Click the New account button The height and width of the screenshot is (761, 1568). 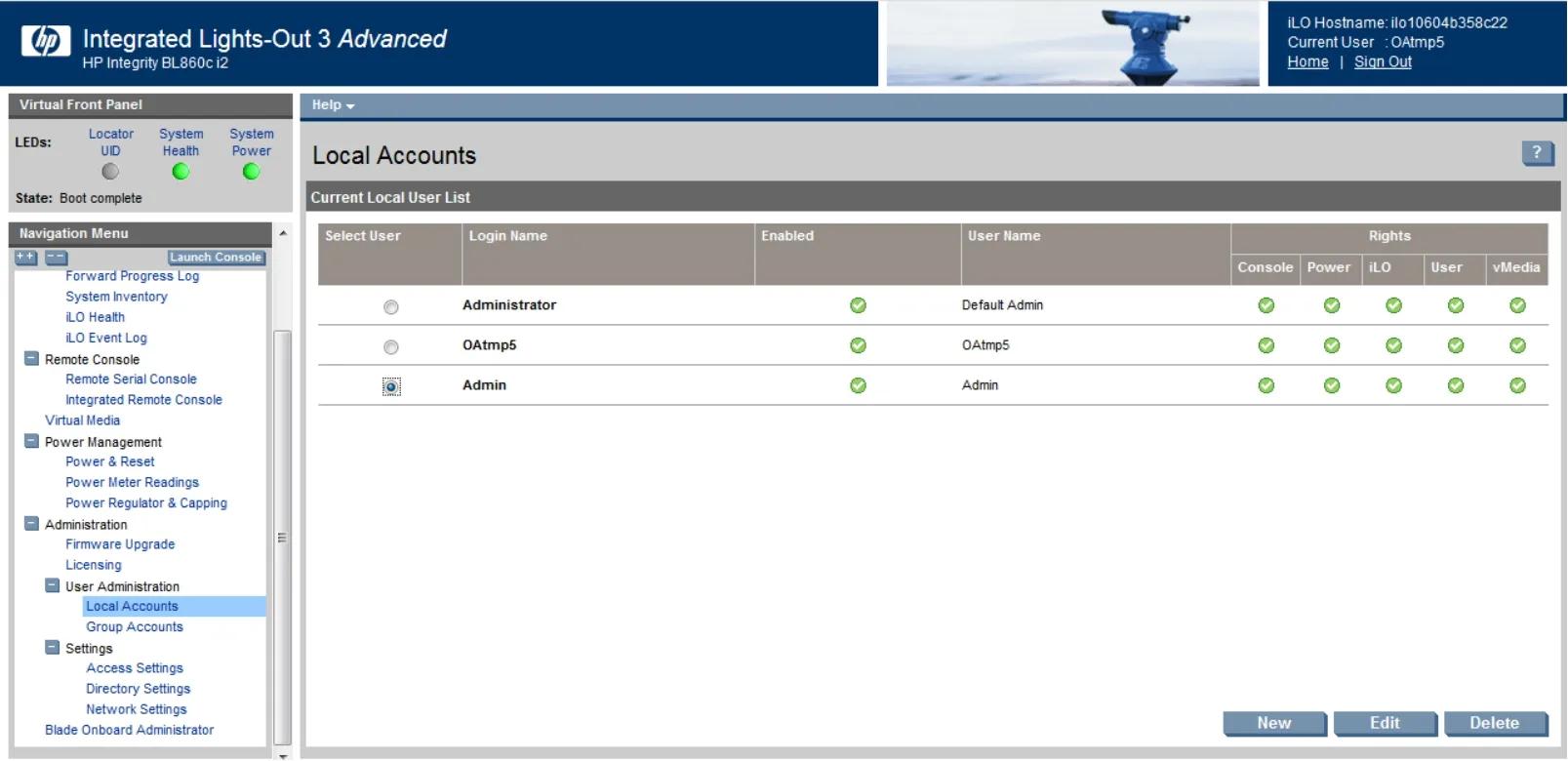click(1273, 723)
